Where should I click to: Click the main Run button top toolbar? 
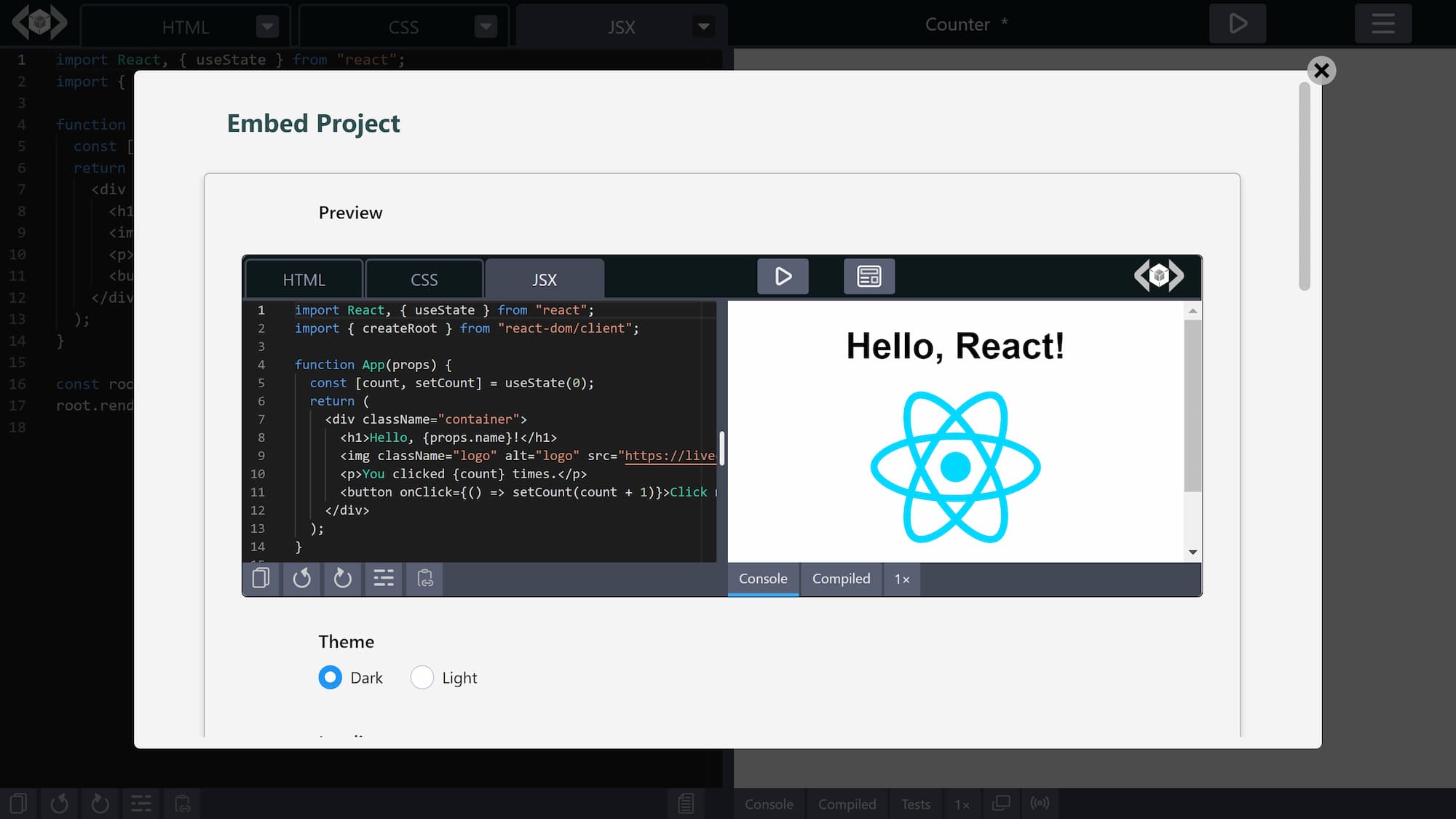tap(1238, 24)
